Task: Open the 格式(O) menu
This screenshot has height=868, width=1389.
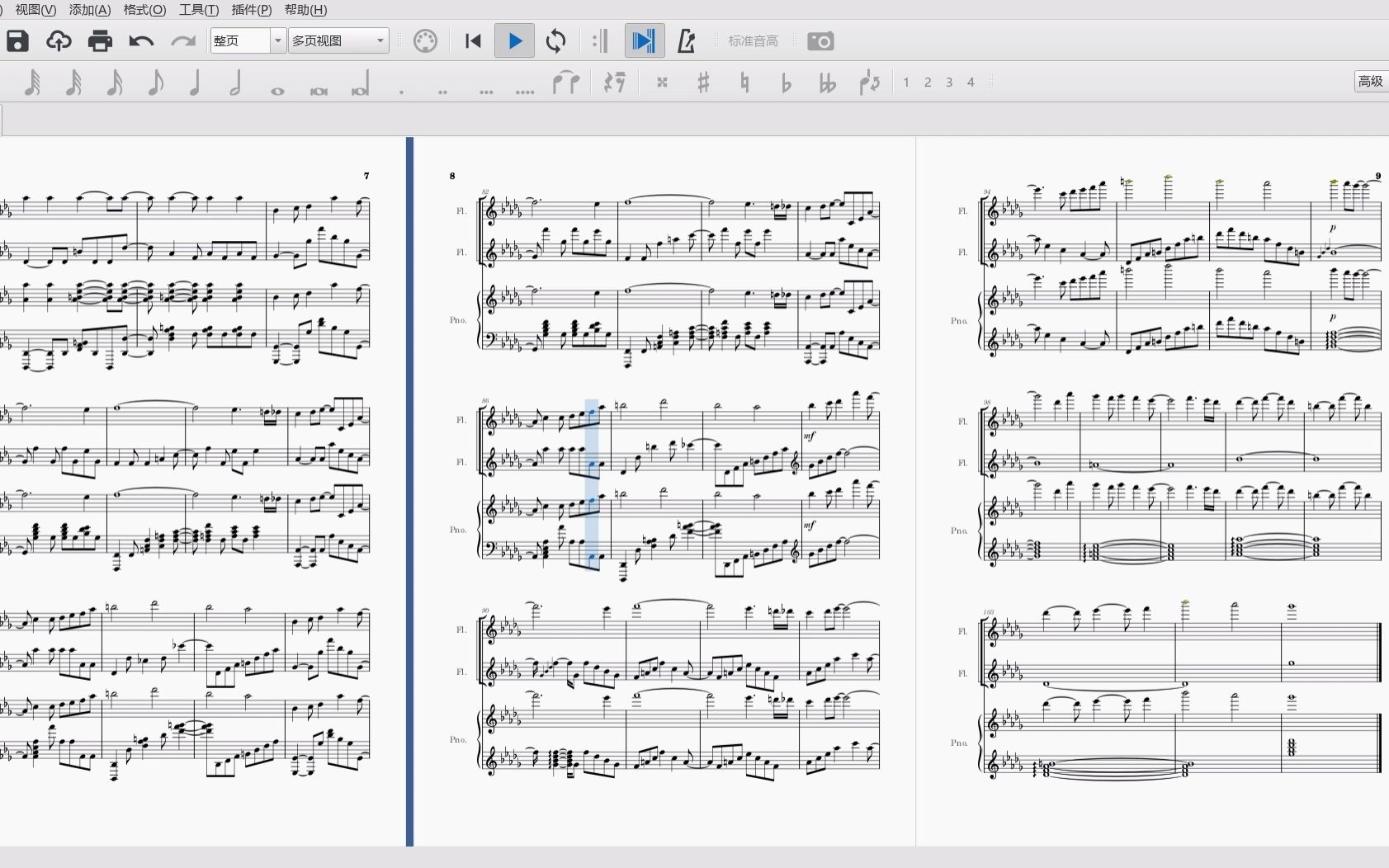Action: [144, 10]
